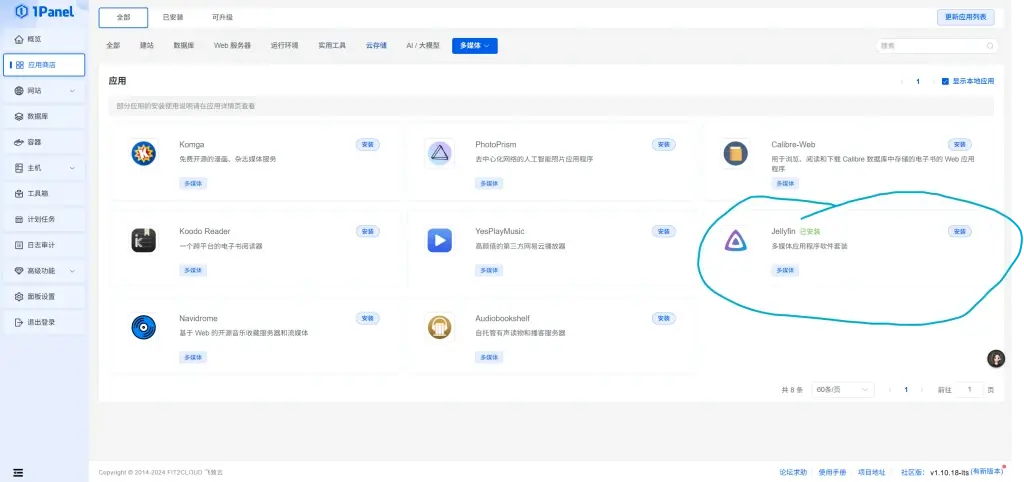
Task: Uncheck the 显示本地应用 checkbox
Action: [945, 81]
